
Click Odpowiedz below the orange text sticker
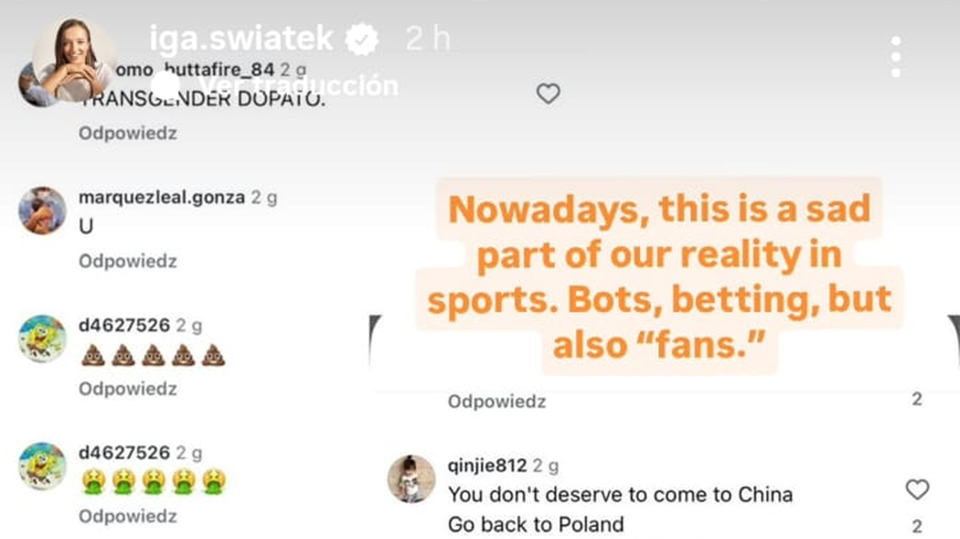pos(496,401)
